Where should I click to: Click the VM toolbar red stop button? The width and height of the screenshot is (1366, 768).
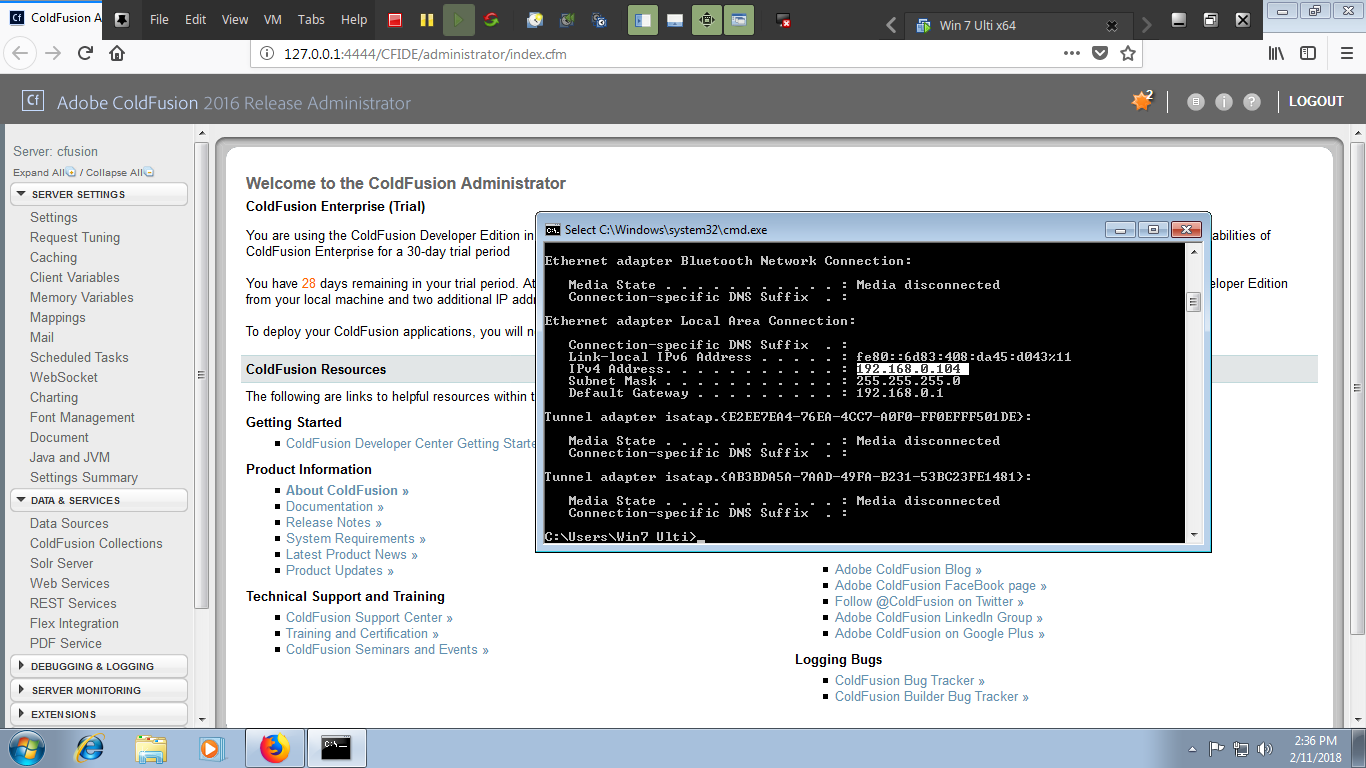(x=395, y=20)
